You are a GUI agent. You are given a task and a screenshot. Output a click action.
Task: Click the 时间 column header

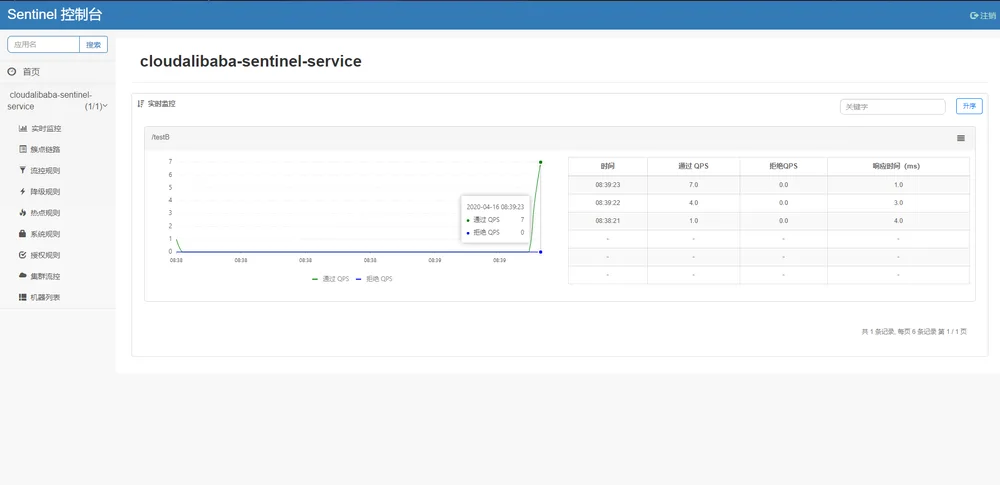[608, 166]
